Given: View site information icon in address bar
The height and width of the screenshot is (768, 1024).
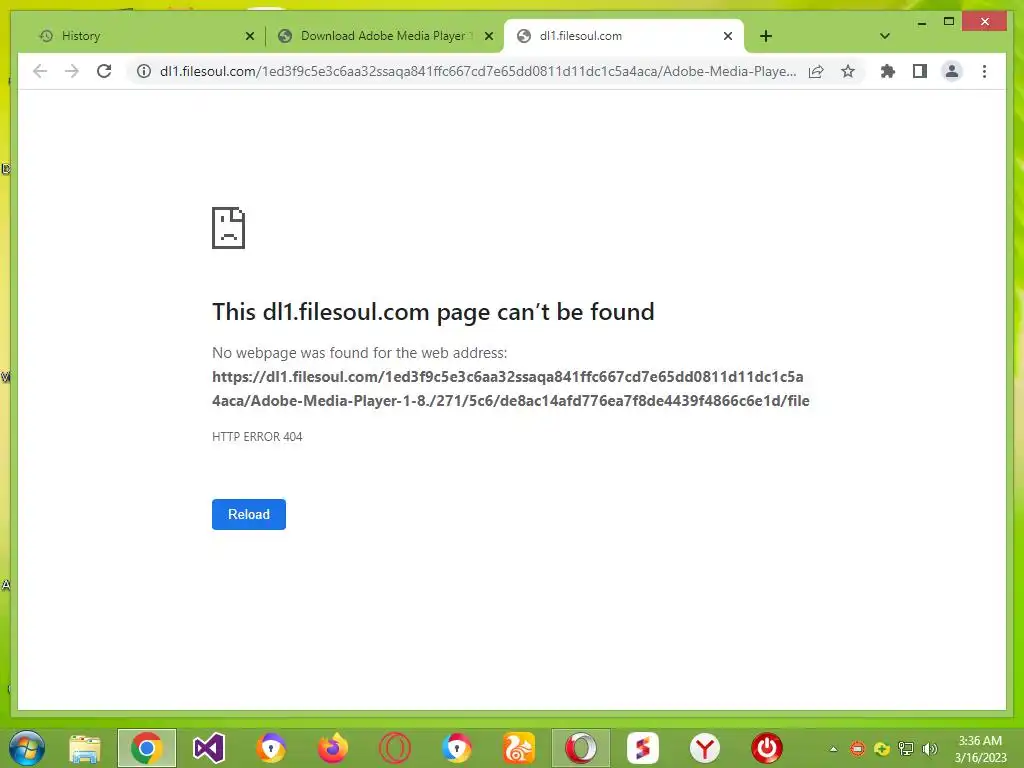Looking at the screenshot, I should click(x=143, y=71).
